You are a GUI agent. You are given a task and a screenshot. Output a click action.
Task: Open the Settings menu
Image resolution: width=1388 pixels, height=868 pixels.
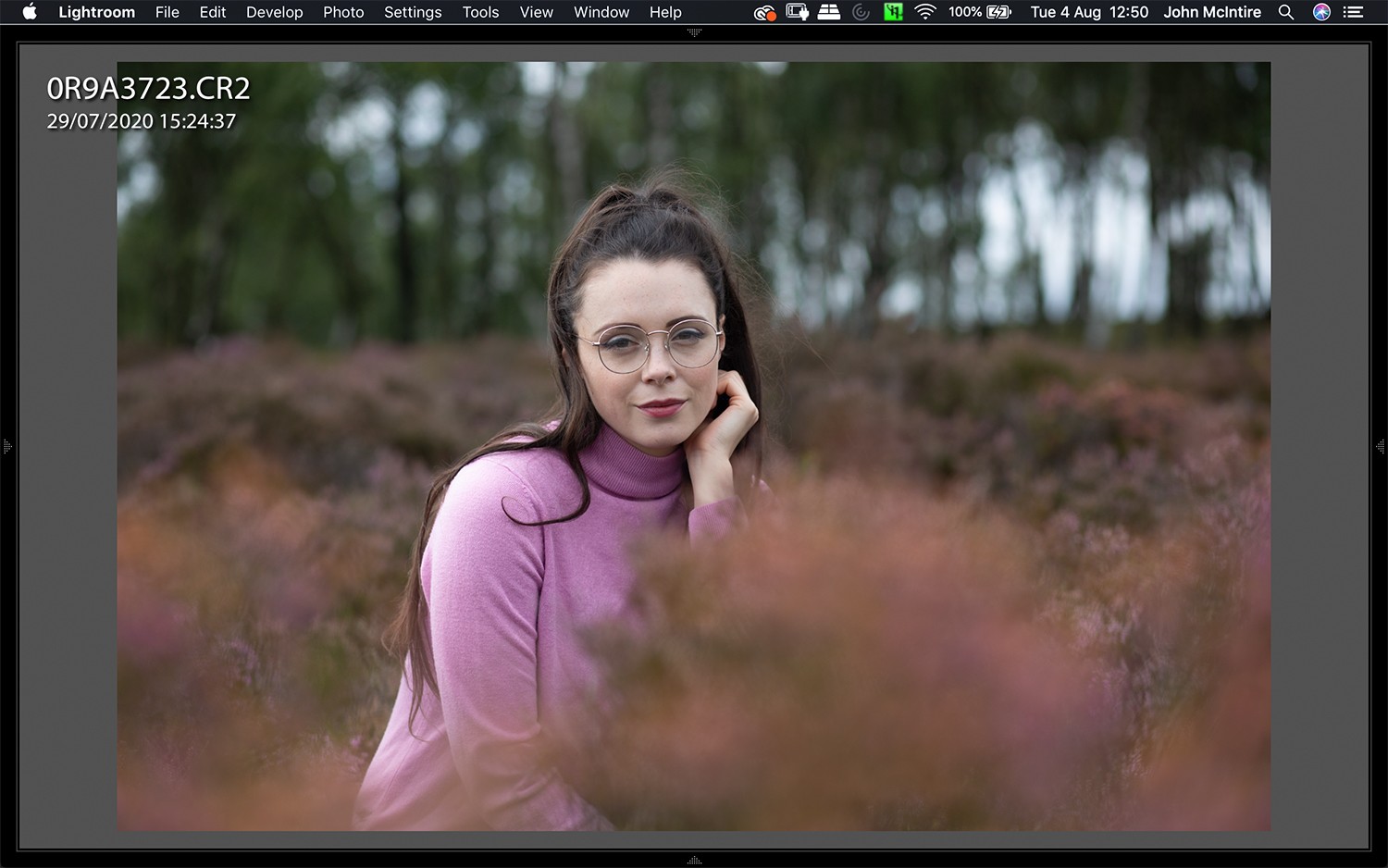[413, 12]
